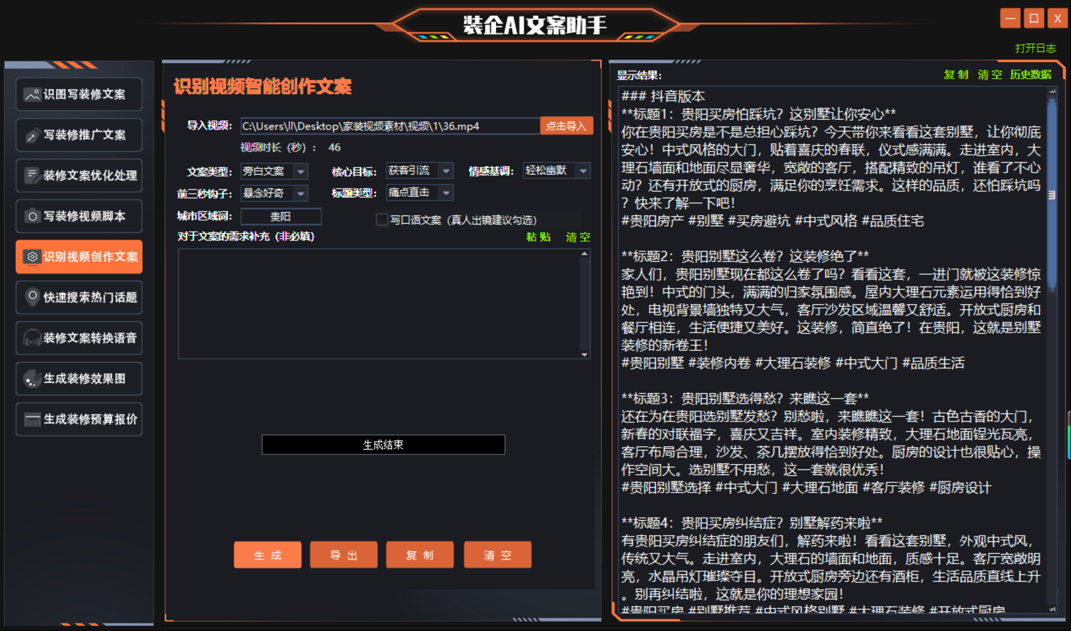This screenshot has width=1071, height=631.
Task: Open the 文案类型 dropdown showing 旁白文案
Action: (274, 171)
